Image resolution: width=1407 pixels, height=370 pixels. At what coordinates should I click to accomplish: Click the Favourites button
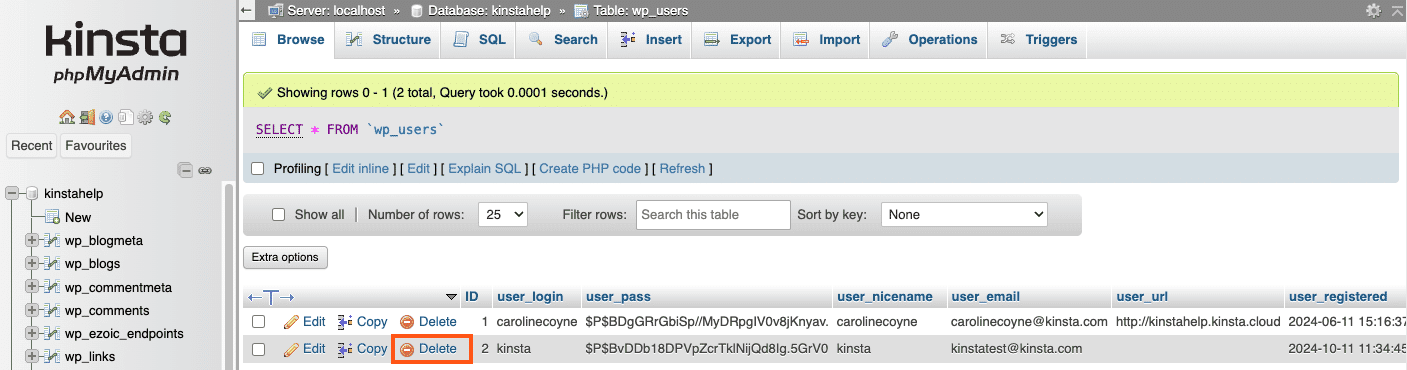[96, 146]
